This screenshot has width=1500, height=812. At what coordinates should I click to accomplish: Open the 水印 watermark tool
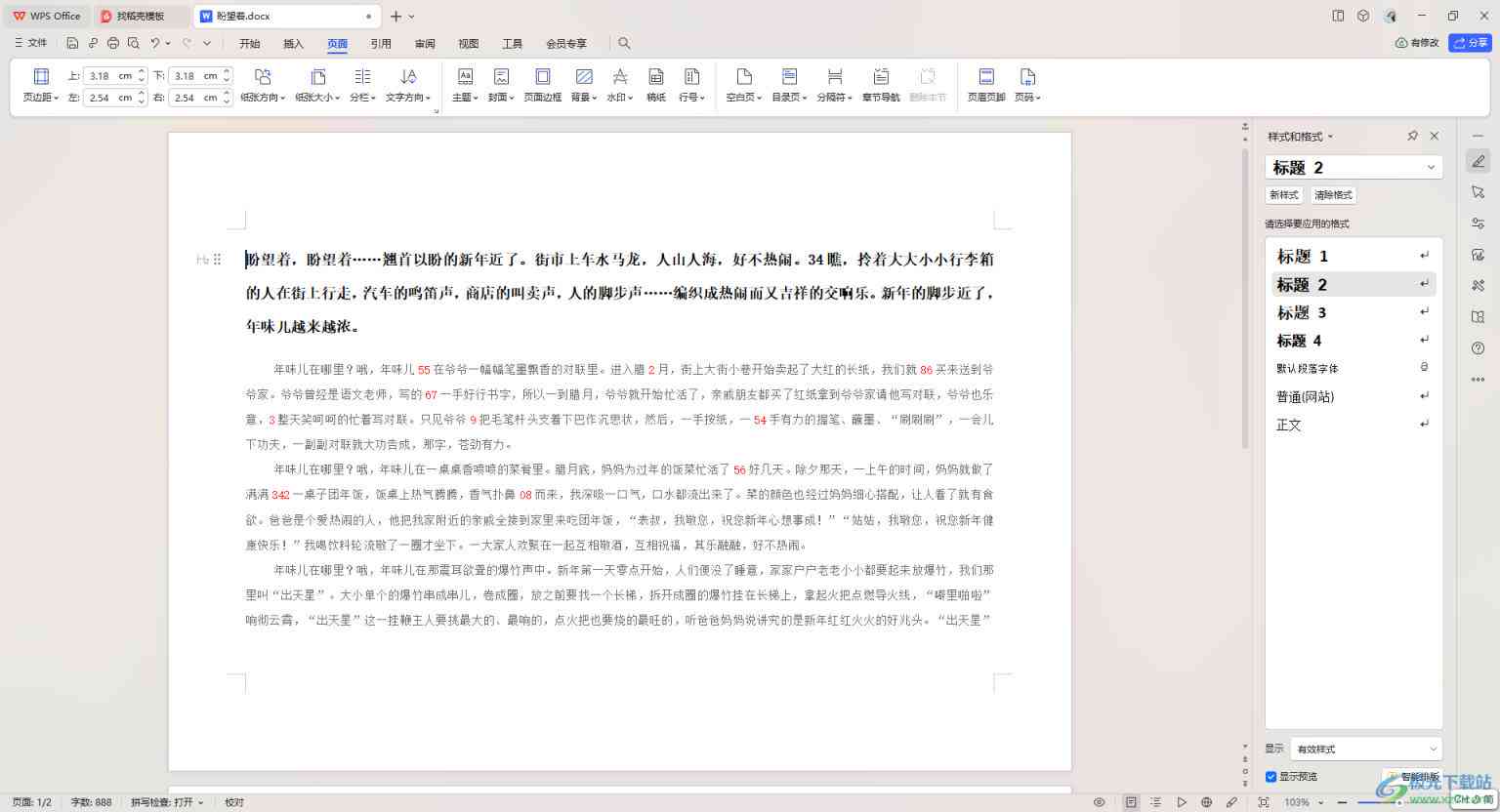pos(619,85)
